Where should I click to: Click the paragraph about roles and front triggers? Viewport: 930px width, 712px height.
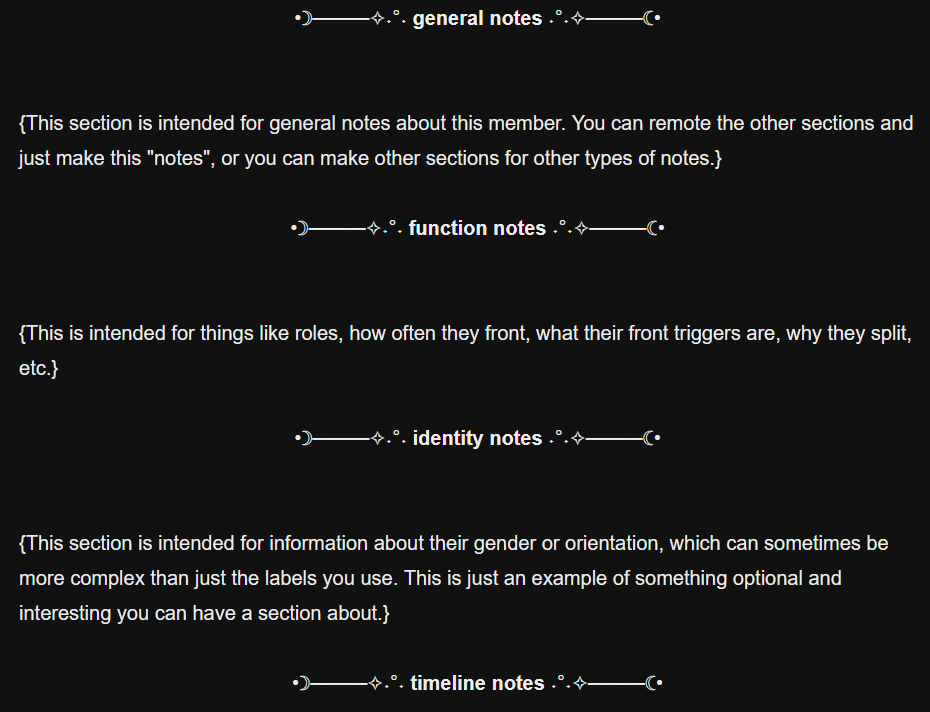(x=465, y=333)
